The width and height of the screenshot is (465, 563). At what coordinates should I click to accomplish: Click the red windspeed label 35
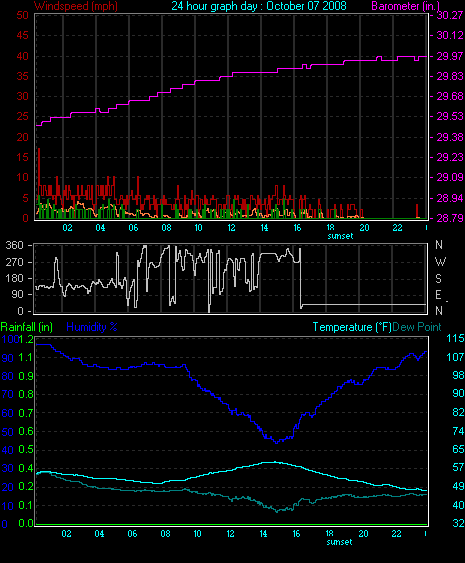point(22,76)
